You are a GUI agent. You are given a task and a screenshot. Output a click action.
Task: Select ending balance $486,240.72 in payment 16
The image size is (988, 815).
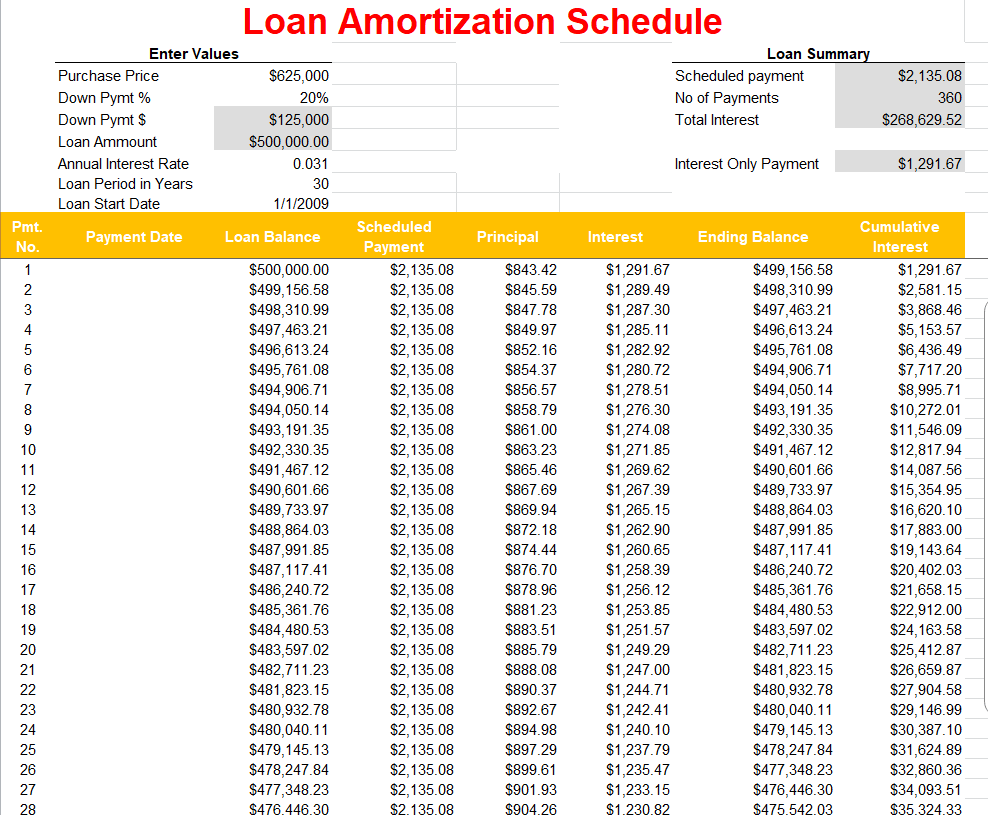tap(793, 570)
